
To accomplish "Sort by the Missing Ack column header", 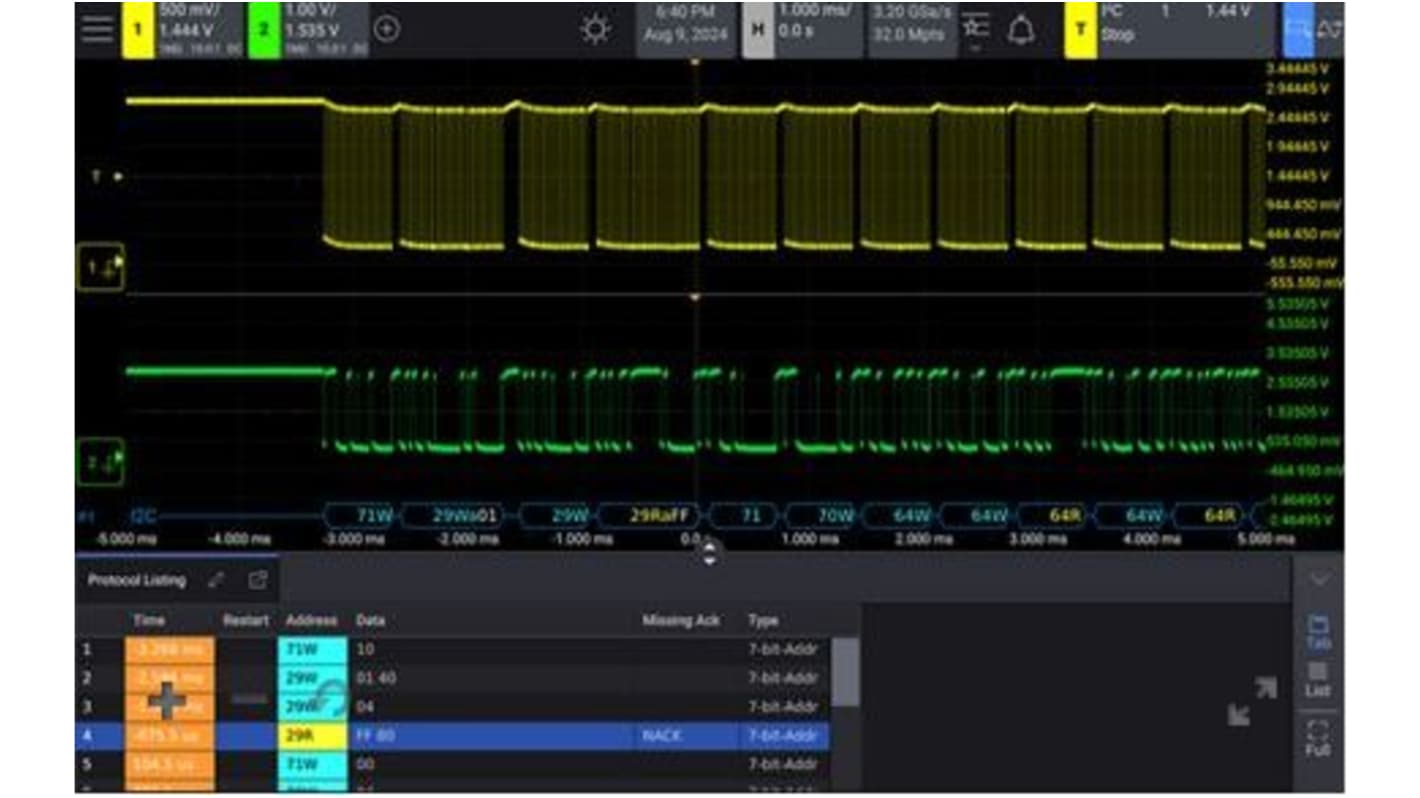I will tap(680, 621).
